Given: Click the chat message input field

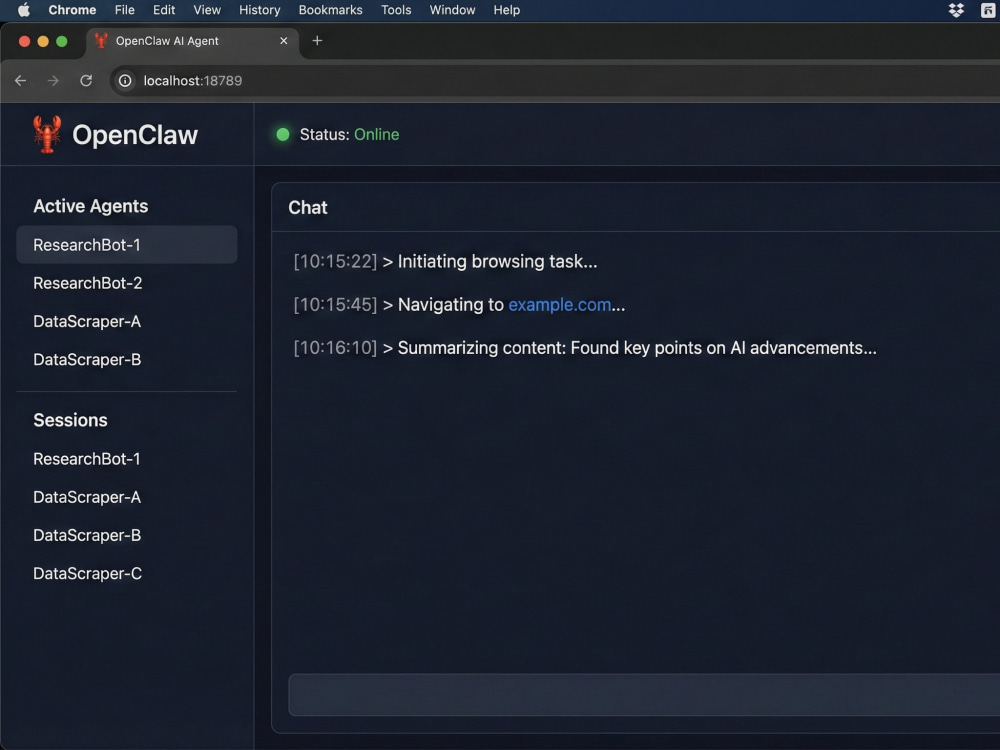Looking at the screenshot, I should click(x=644, y=695).
